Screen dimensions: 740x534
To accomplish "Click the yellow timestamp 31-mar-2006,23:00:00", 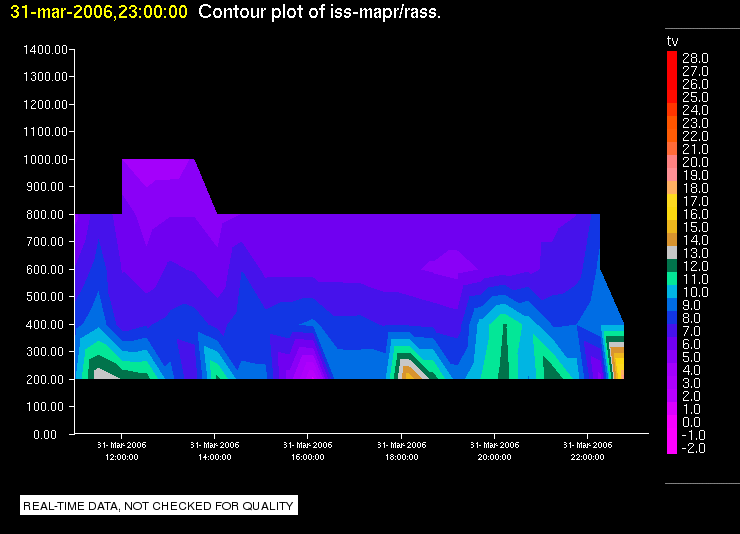I will [99, 12].
